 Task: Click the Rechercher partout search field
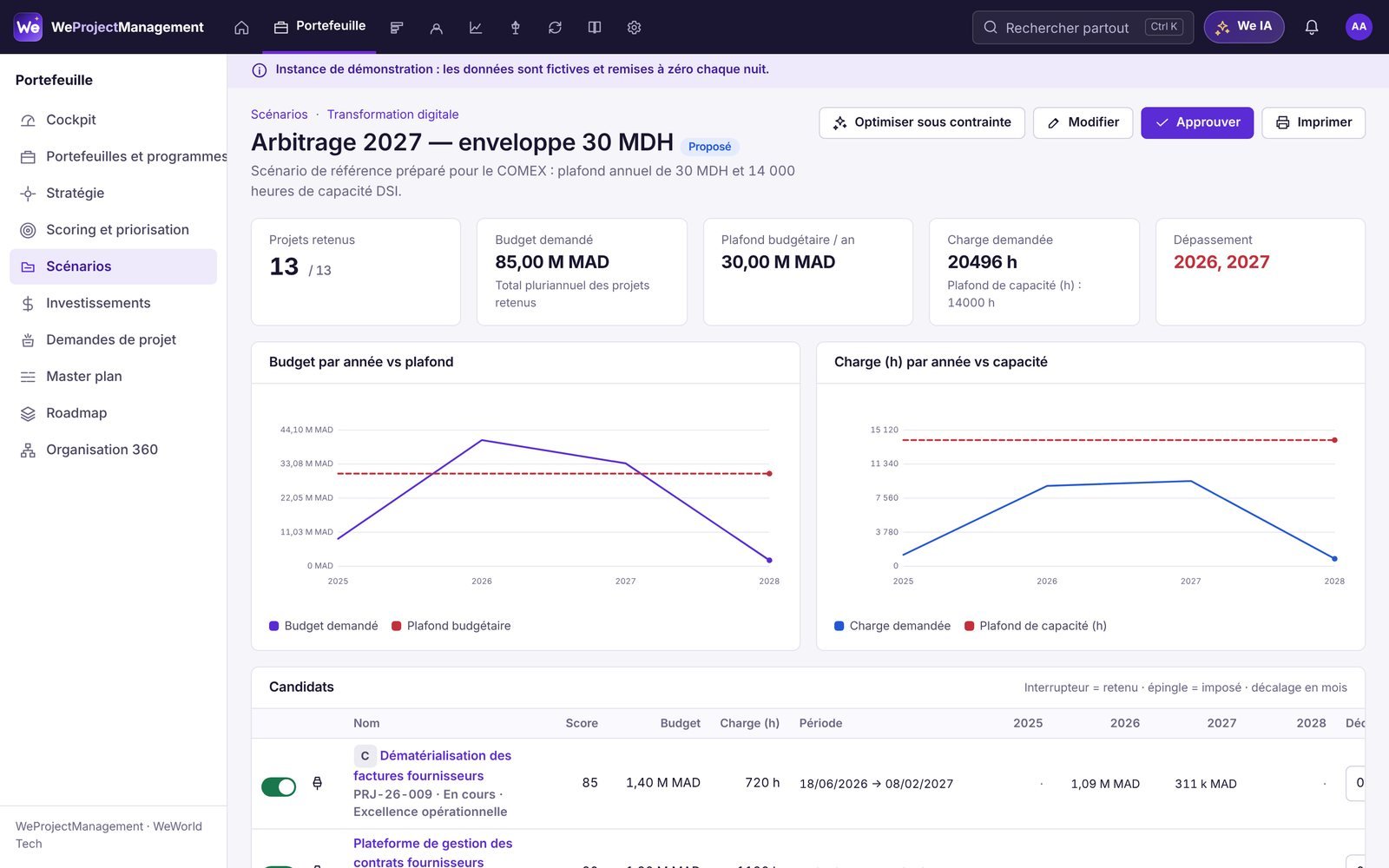tap(1083, 27)
